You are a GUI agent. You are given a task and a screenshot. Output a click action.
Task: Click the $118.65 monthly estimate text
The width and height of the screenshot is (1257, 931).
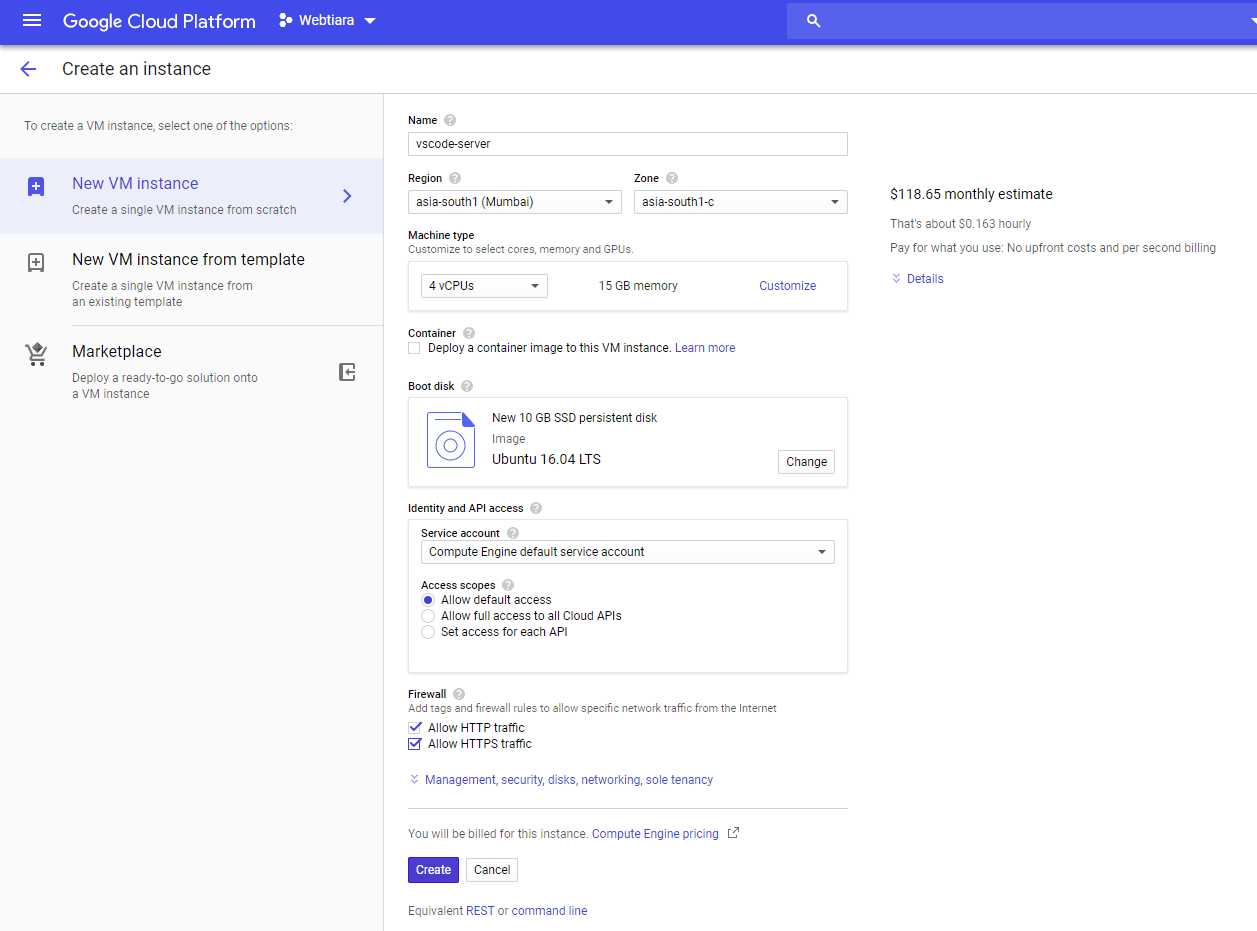(971, 194)
